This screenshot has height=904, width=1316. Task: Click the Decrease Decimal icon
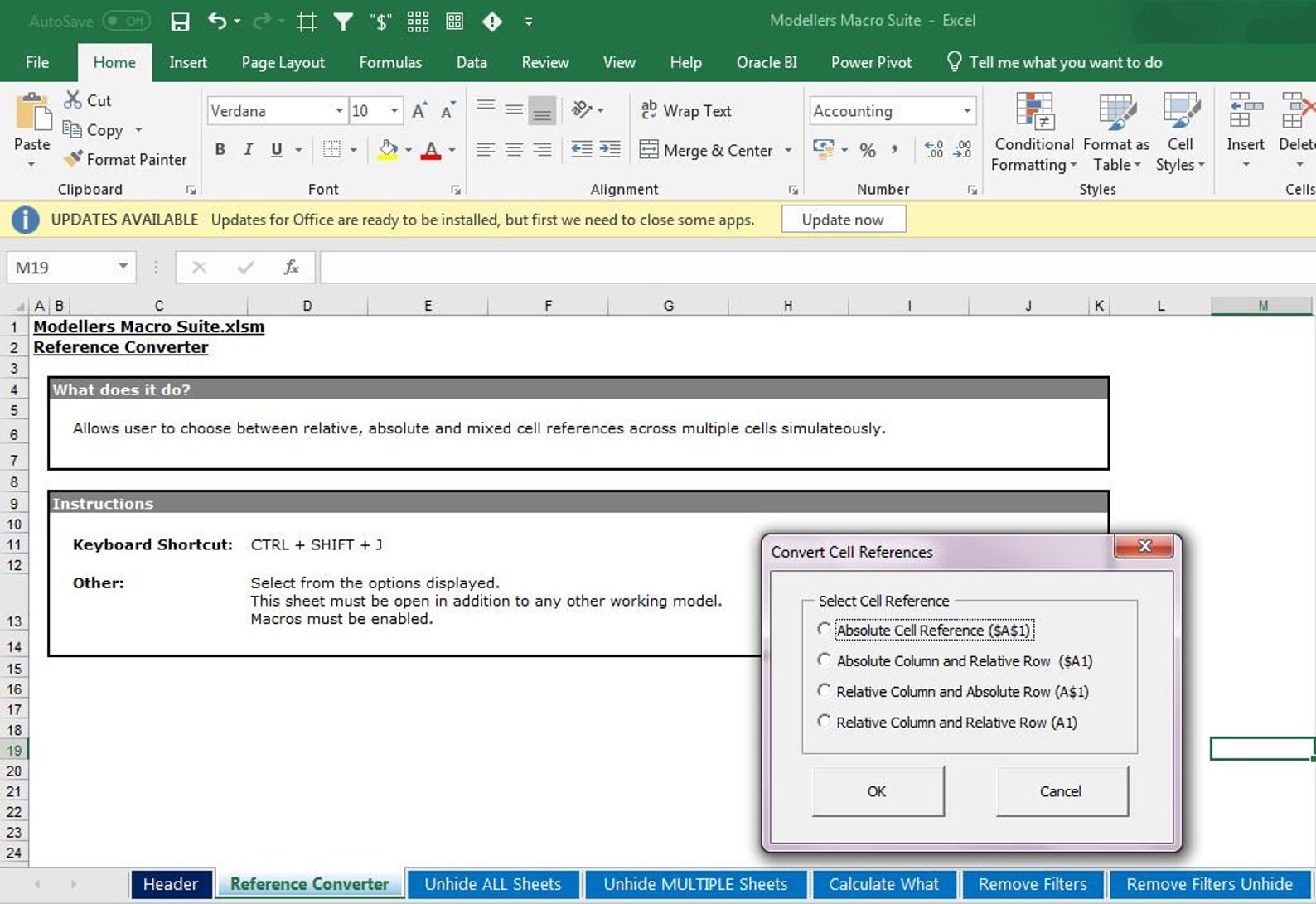pyautogui.click(x=963, y=150)
